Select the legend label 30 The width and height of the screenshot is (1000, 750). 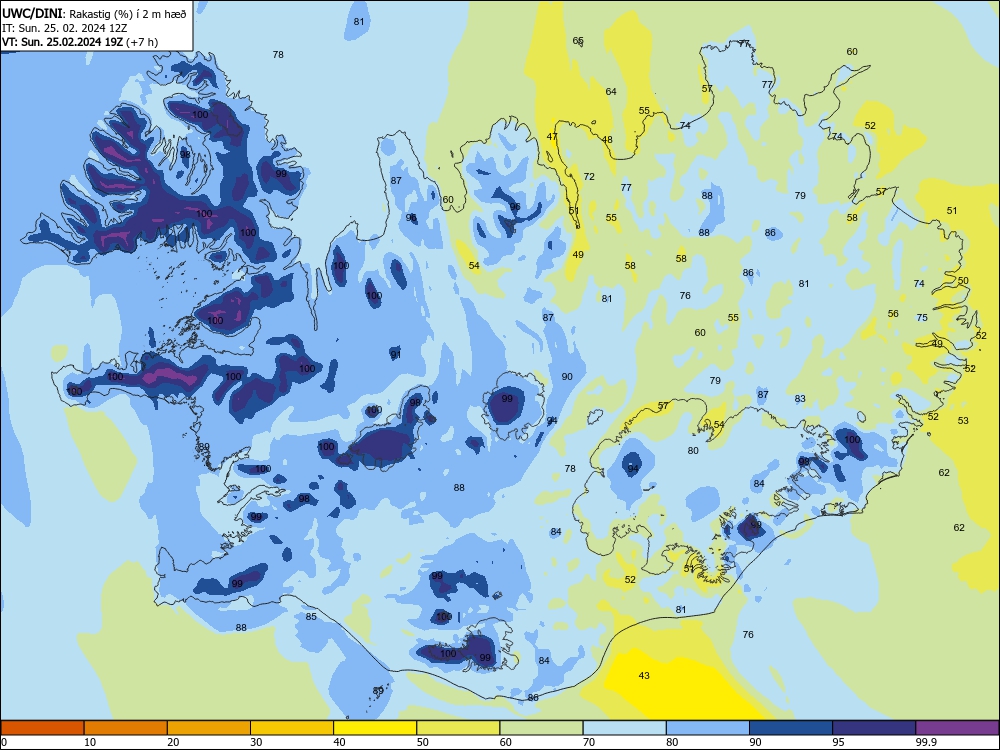pyautogui.click(x=256, y=742)
